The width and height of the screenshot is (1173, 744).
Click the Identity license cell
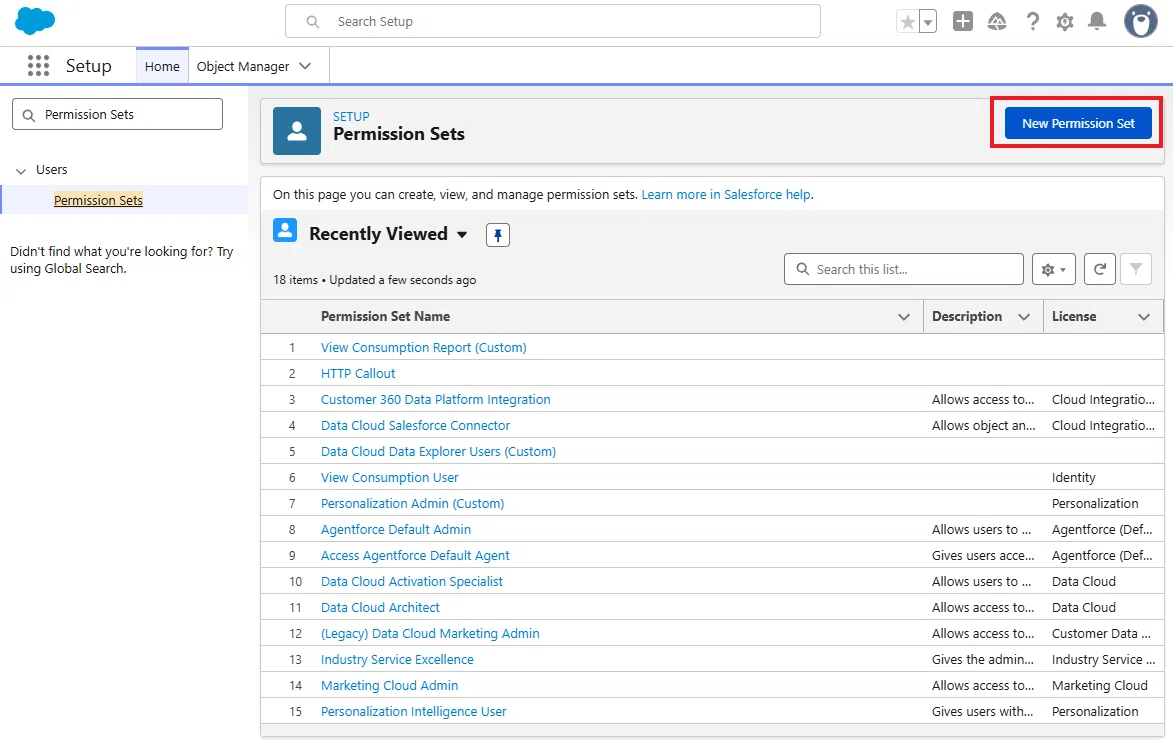click(1074, 478)
